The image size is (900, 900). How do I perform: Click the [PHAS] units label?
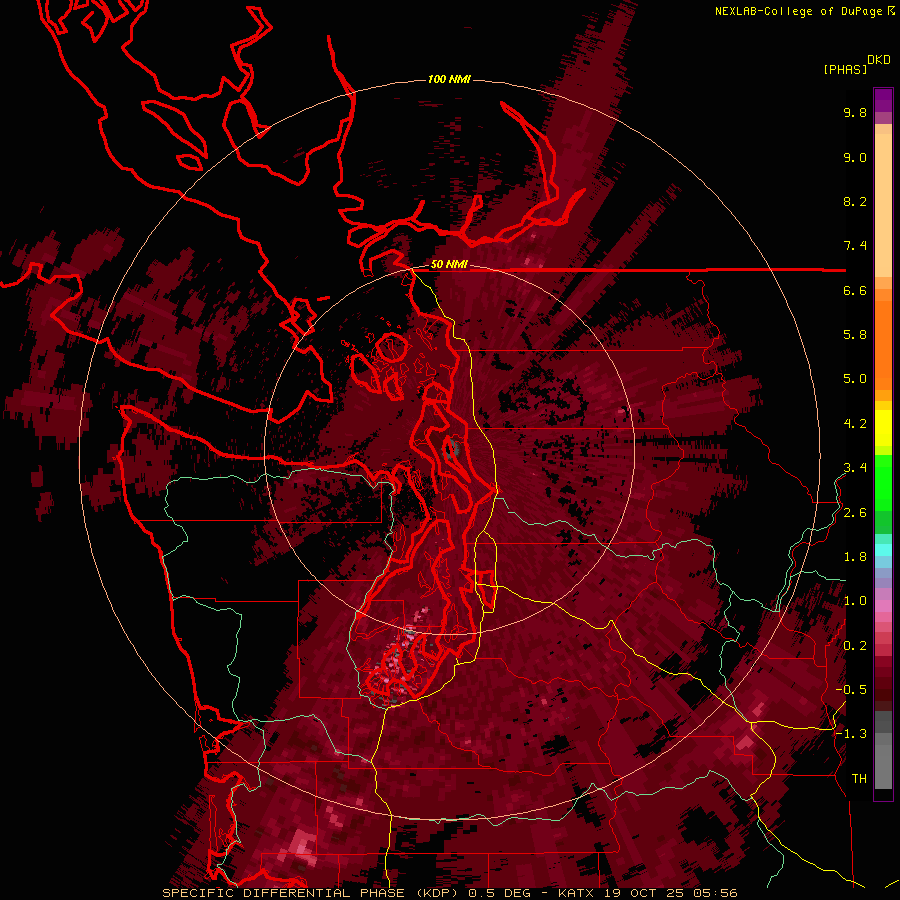click(845, 69)
